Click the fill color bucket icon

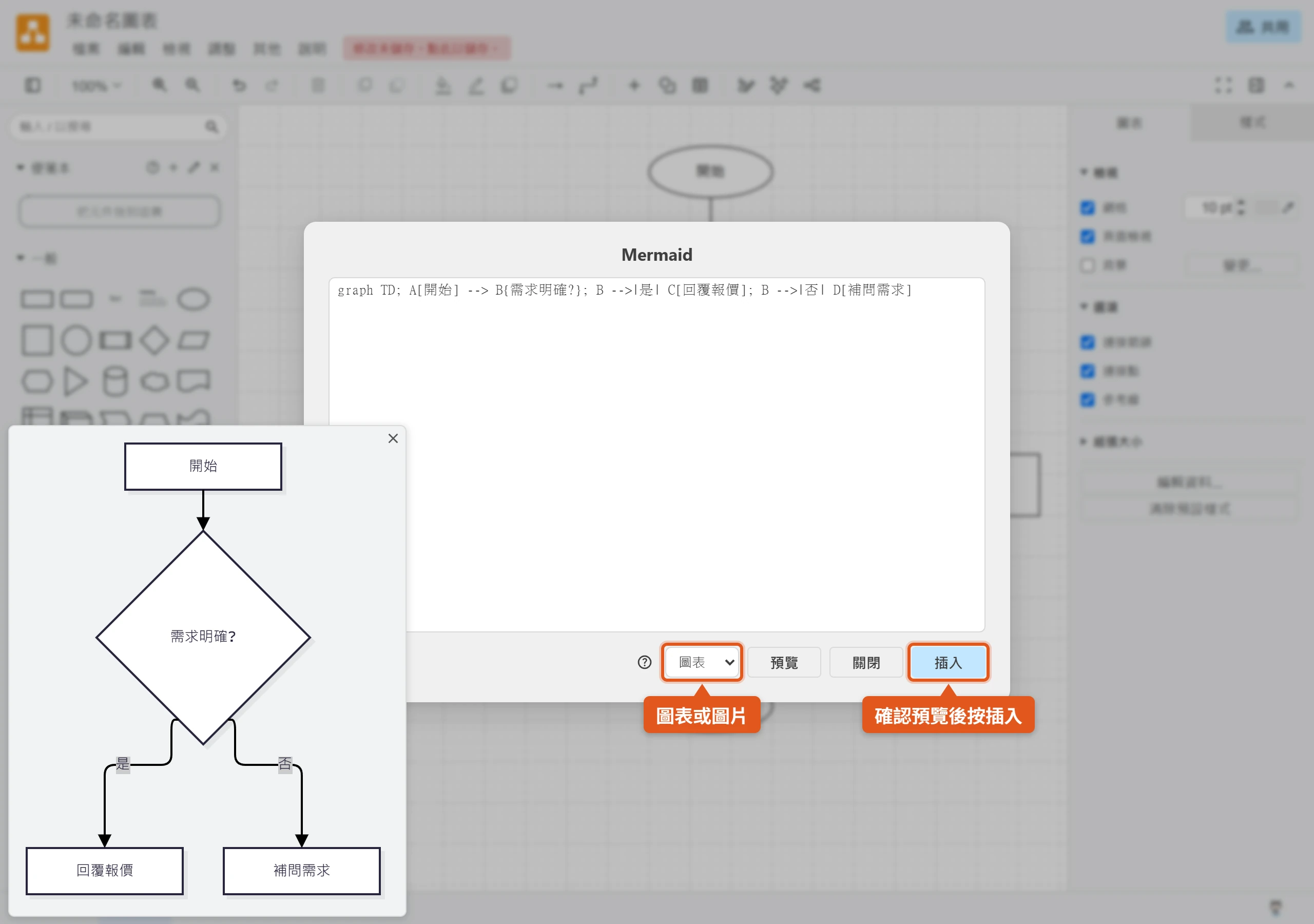[443, 86]
